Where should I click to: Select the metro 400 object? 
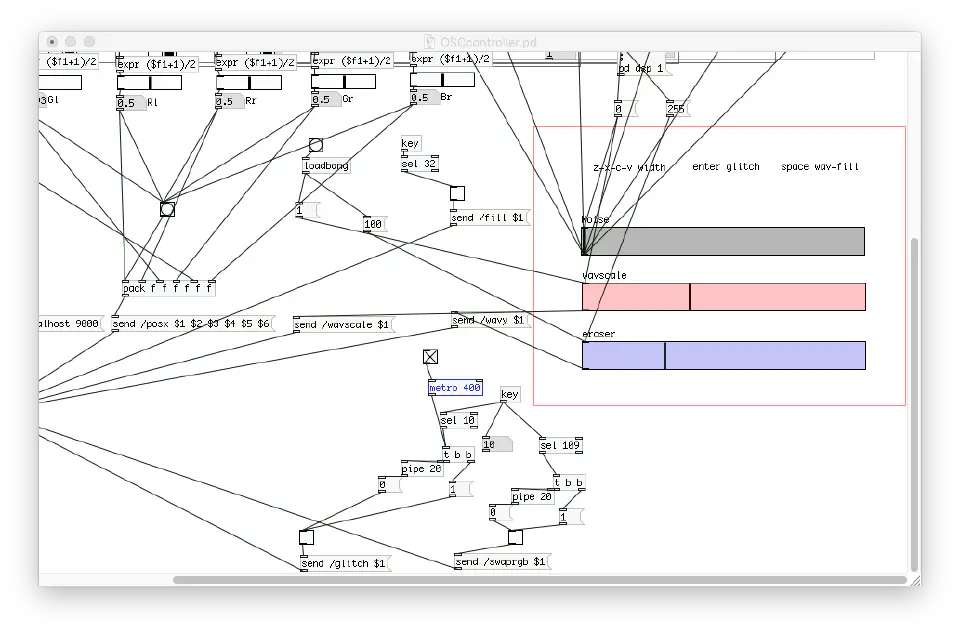455,388
